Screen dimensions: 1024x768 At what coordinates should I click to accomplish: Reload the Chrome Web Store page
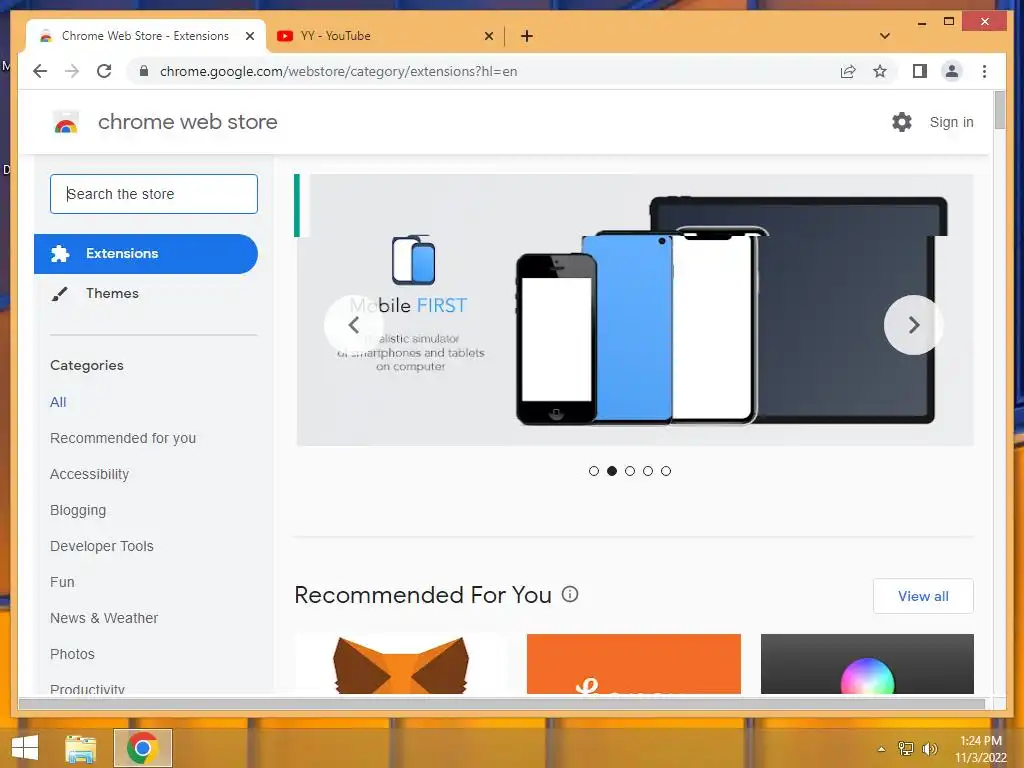click(104, 71)
